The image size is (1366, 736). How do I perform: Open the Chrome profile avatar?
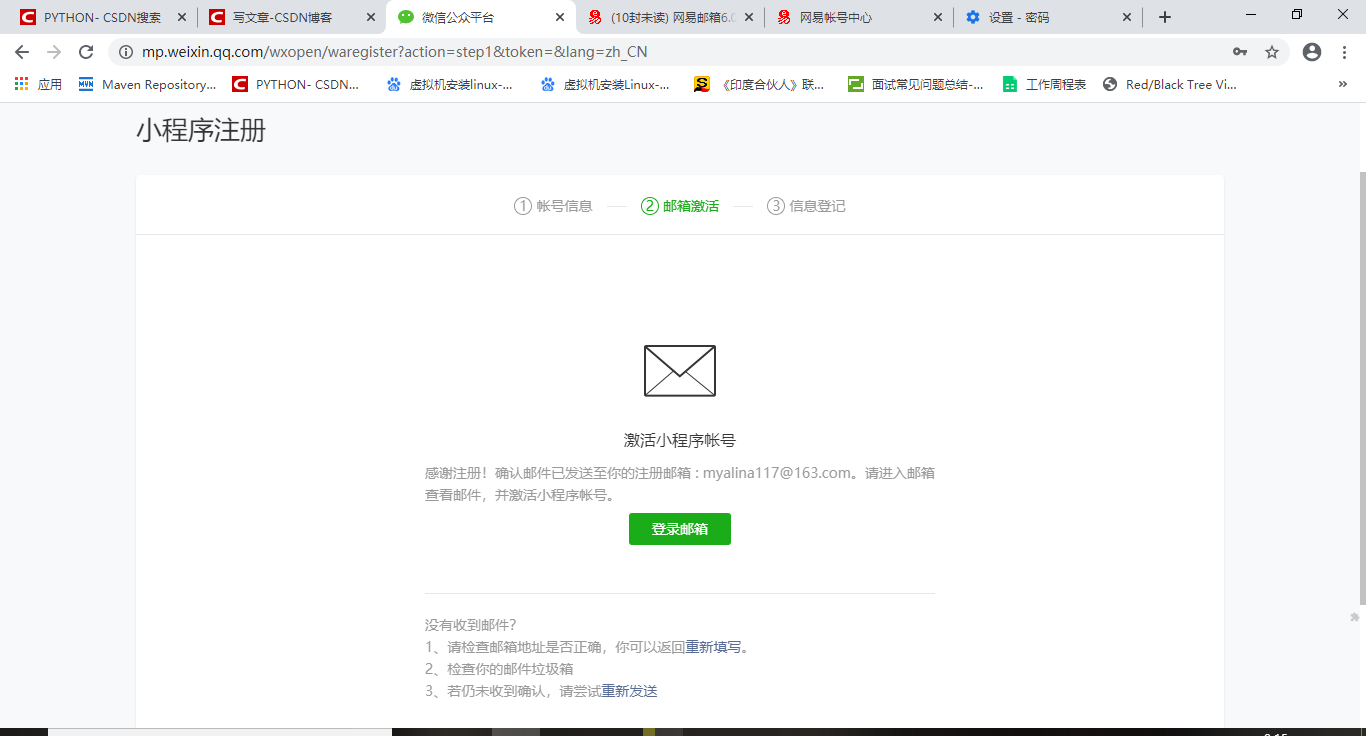(1313, 52)
